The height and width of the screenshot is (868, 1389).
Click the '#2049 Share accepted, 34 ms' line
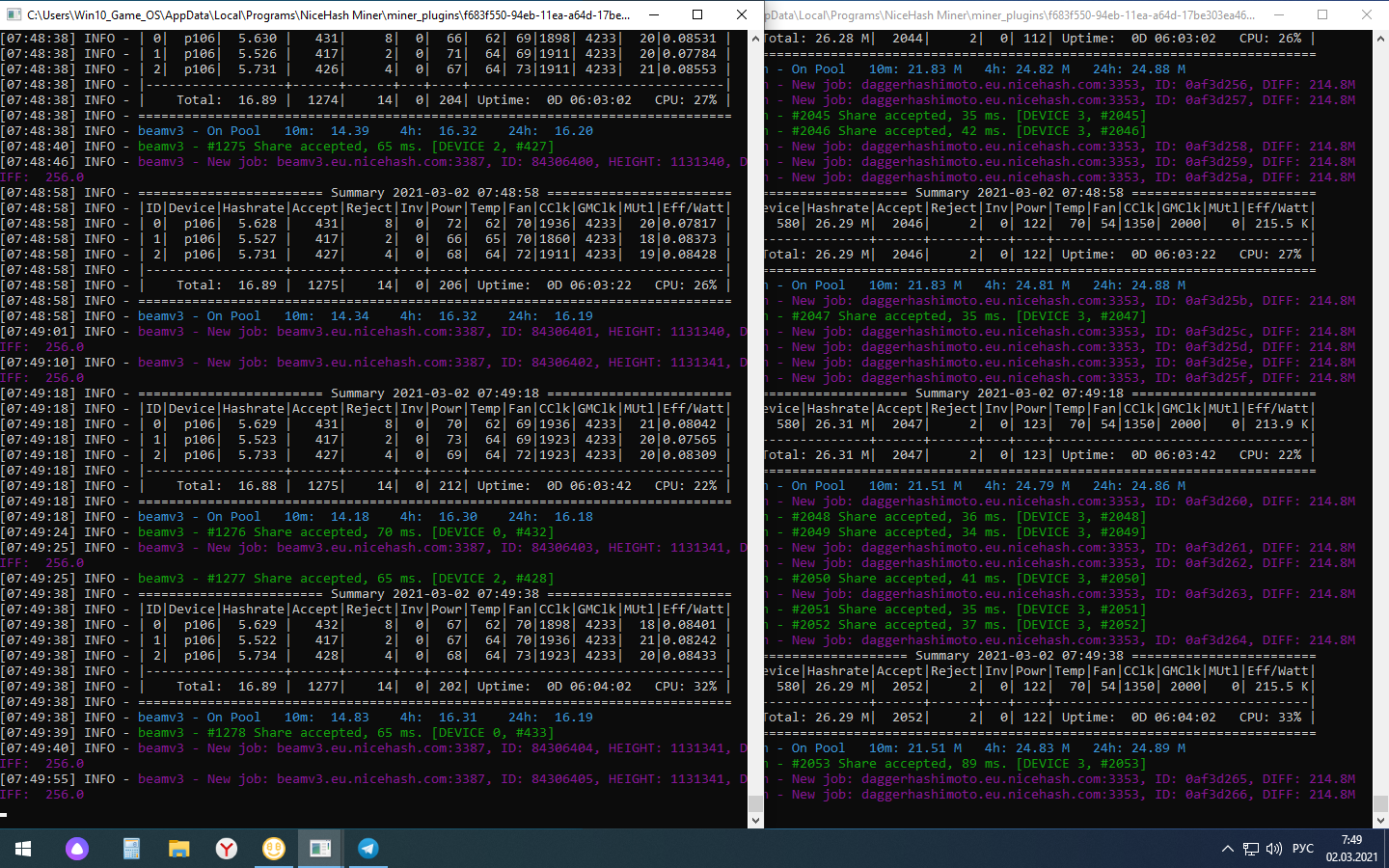point(956,532)
